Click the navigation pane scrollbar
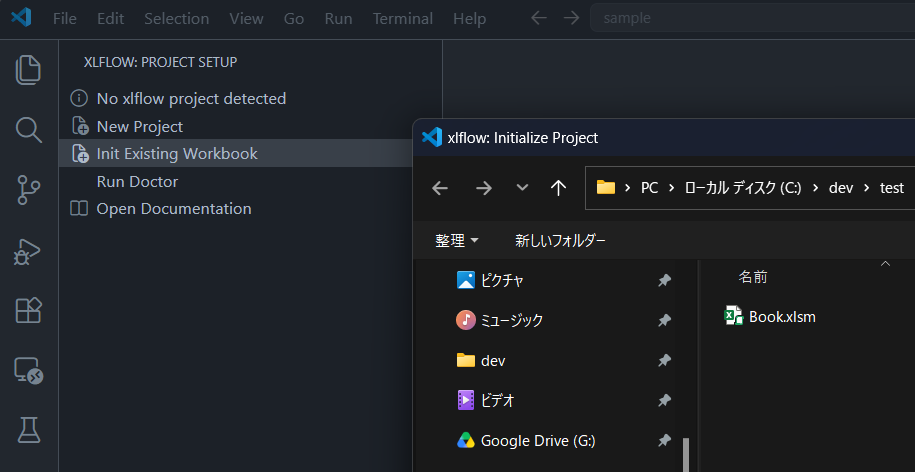The height and width of the screenshot is (472, 915). click(686, 455)
